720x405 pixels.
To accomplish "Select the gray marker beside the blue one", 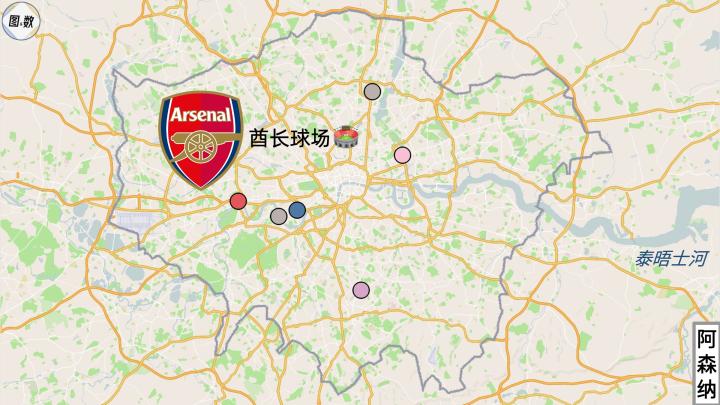I will coord(279,216).
